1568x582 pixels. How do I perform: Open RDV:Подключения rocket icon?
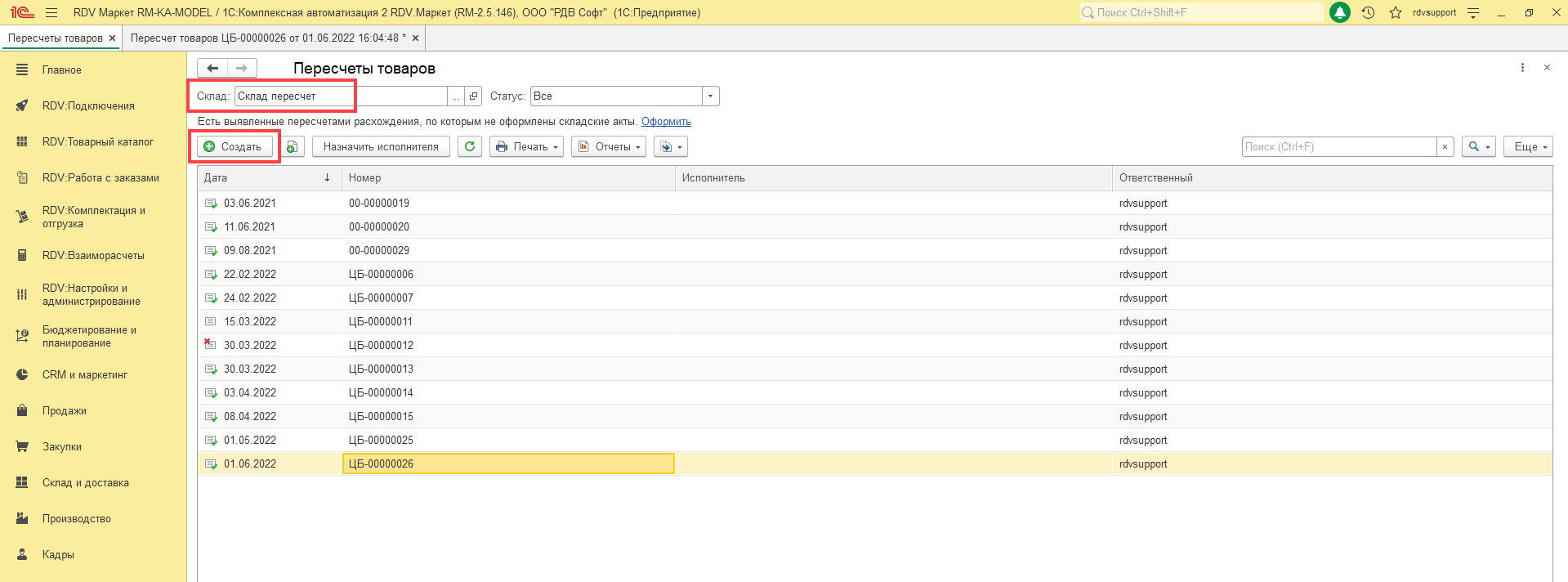(x=22, y=105)
